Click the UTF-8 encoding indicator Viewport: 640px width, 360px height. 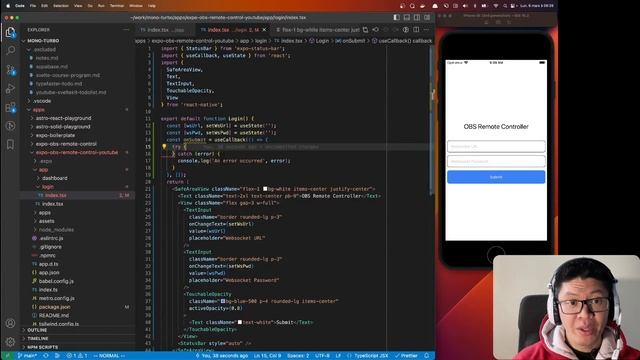(x=322, y=356)
